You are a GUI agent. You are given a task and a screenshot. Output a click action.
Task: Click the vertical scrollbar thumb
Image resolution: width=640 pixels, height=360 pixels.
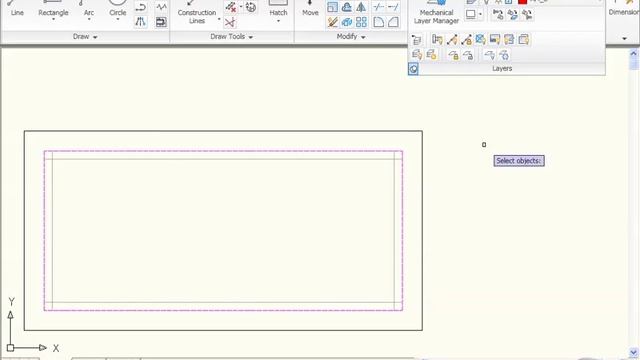coord(633,63)
